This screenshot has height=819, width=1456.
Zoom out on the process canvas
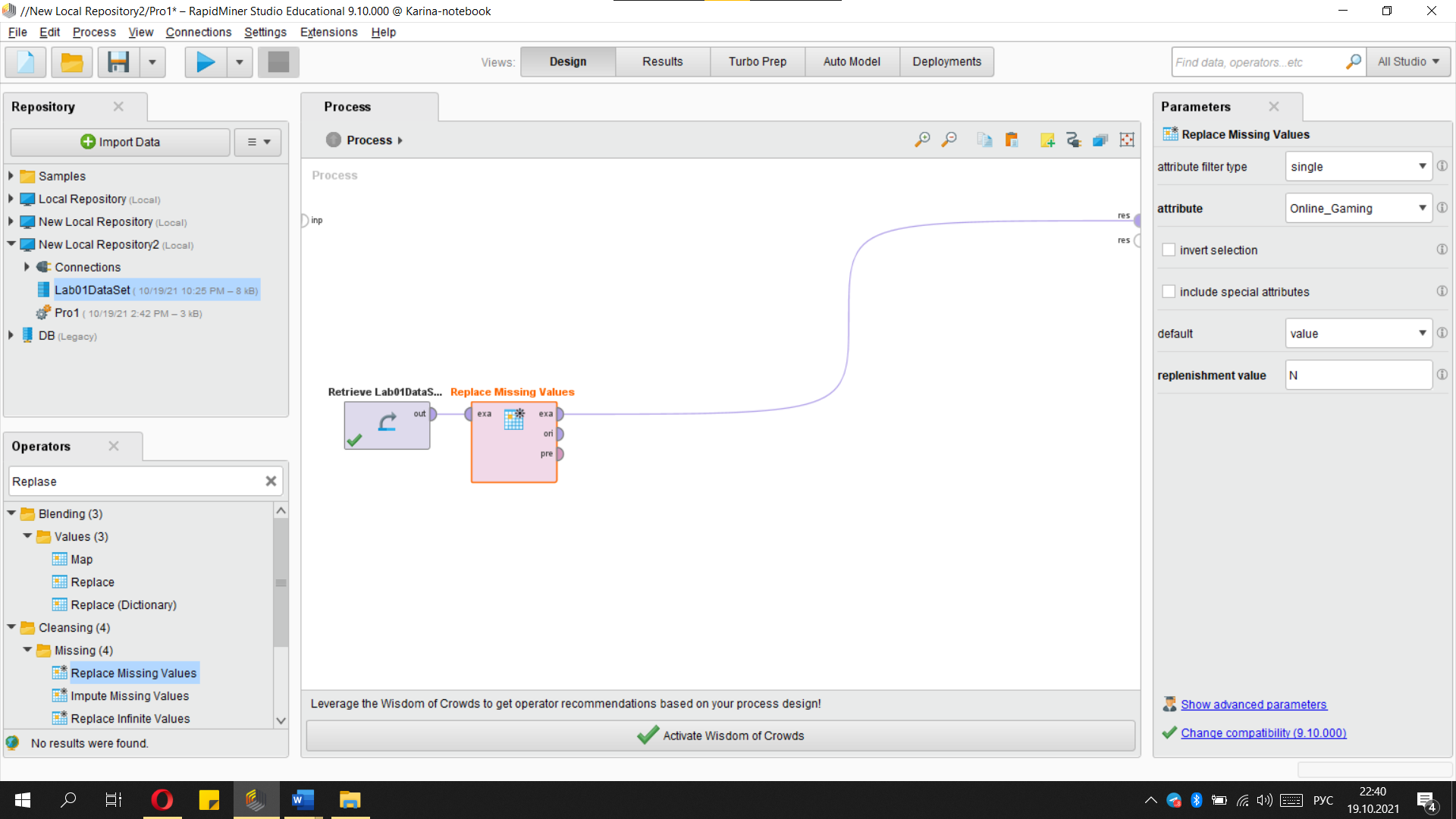point(949,140)
